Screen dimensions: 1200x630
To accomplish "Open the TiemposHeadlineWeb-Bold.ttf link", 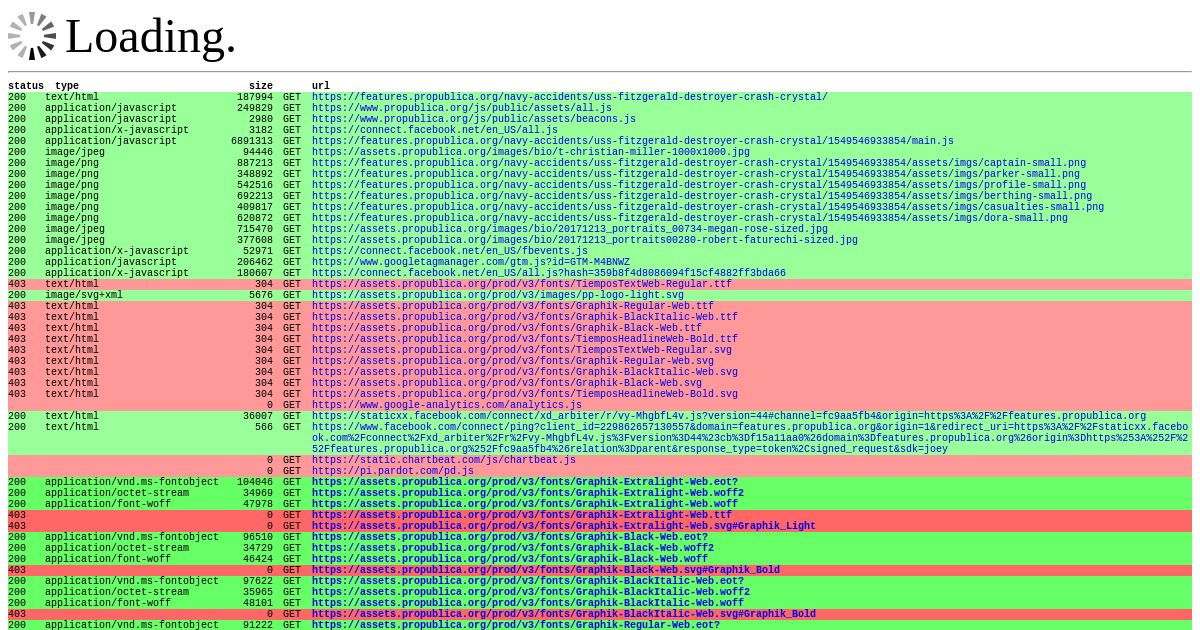I will [525, 339].
